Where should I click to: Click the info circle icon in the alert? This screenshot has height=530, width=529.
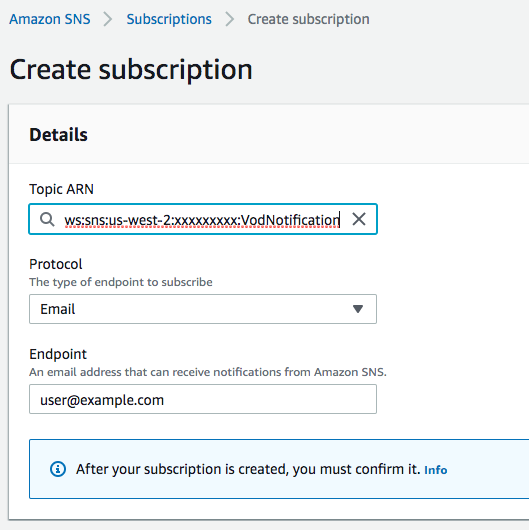58,469
